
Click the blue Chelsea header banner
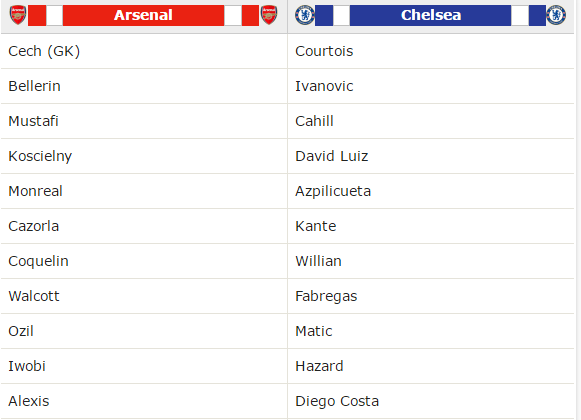(431, 15)
